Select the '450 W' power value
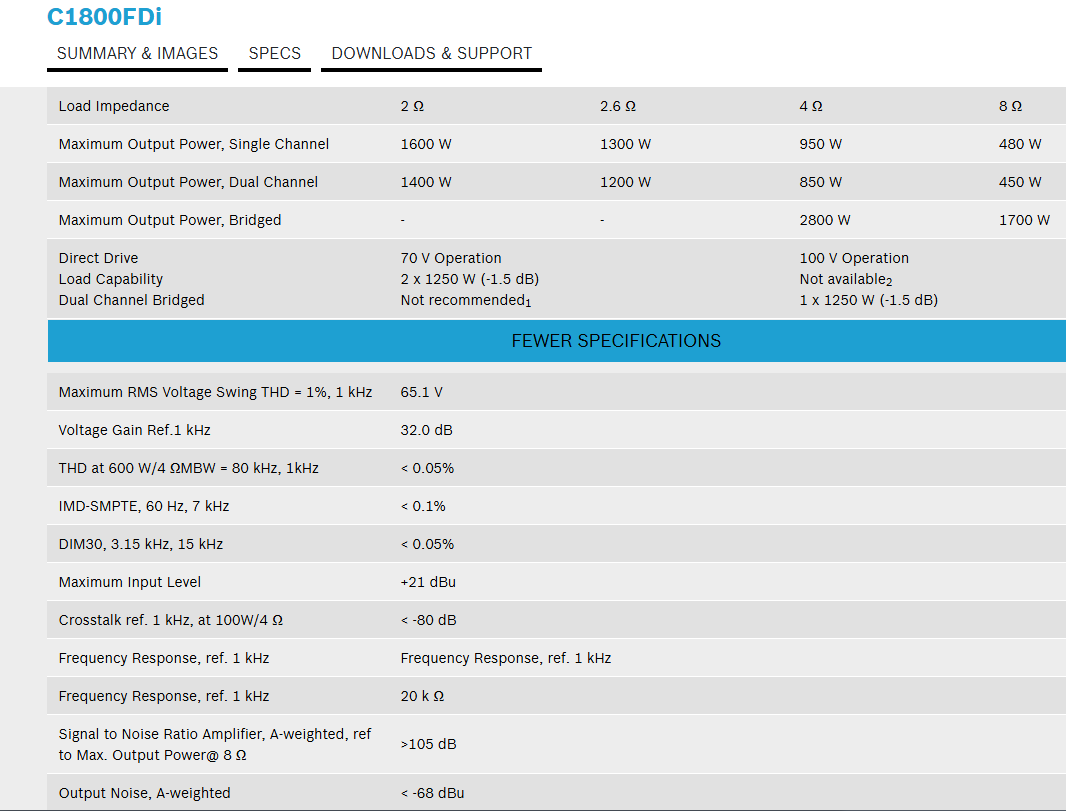This screenshot has height=811, width=1066. (1020, 182)
